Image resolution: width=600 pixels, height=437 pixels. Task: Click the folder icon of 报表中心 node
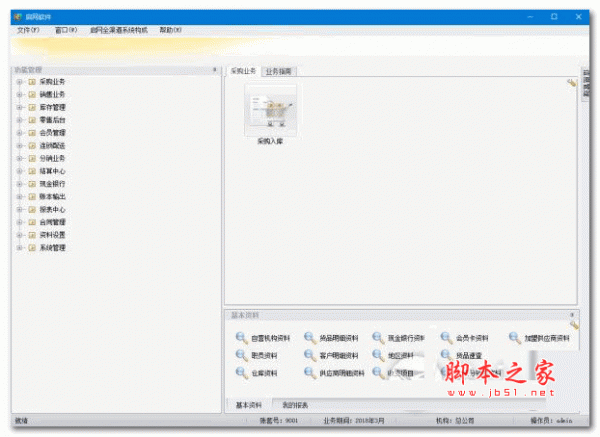coord(32,210)
